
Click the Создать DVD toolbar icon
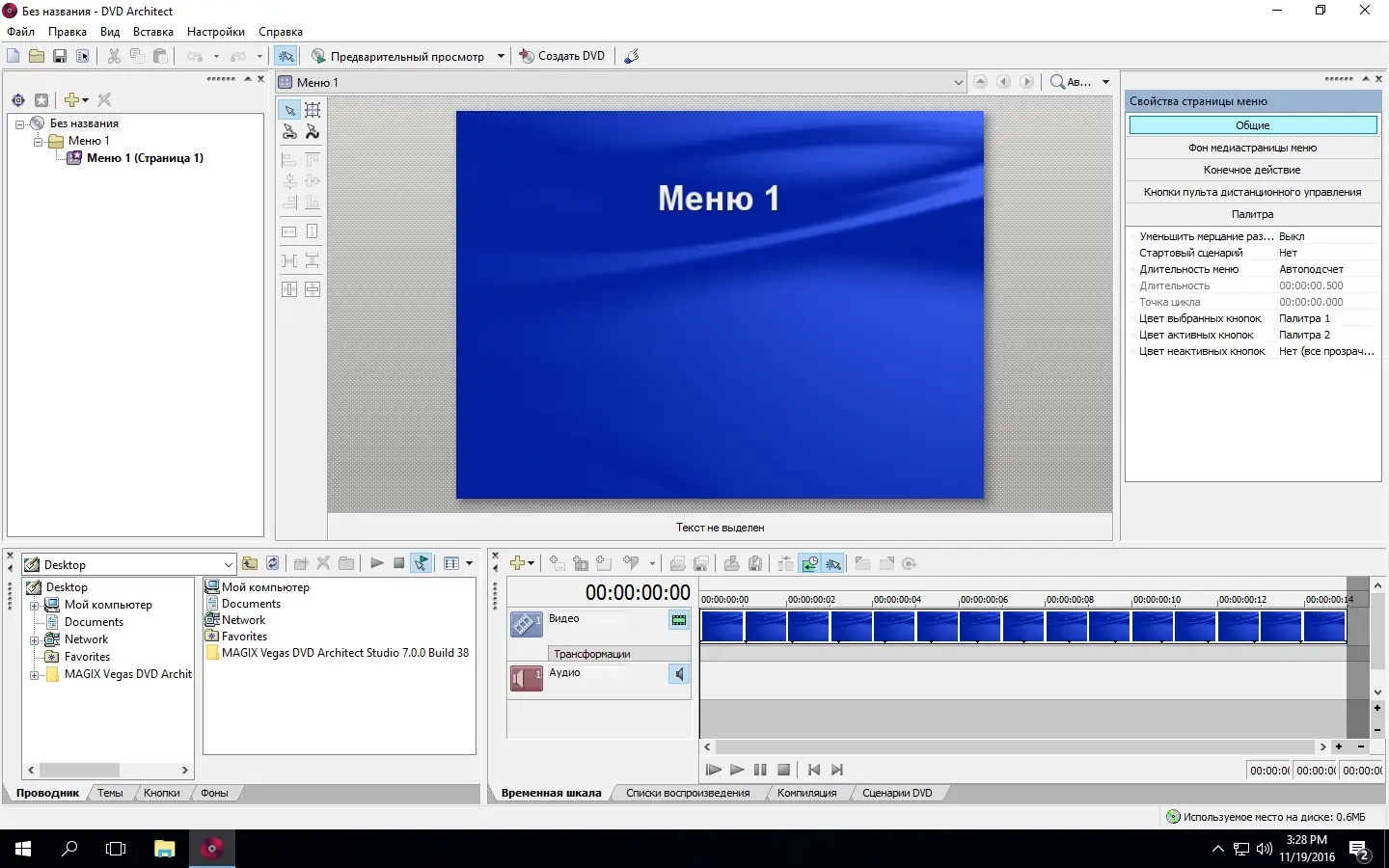pyautogui.click(x=561, y=55)
